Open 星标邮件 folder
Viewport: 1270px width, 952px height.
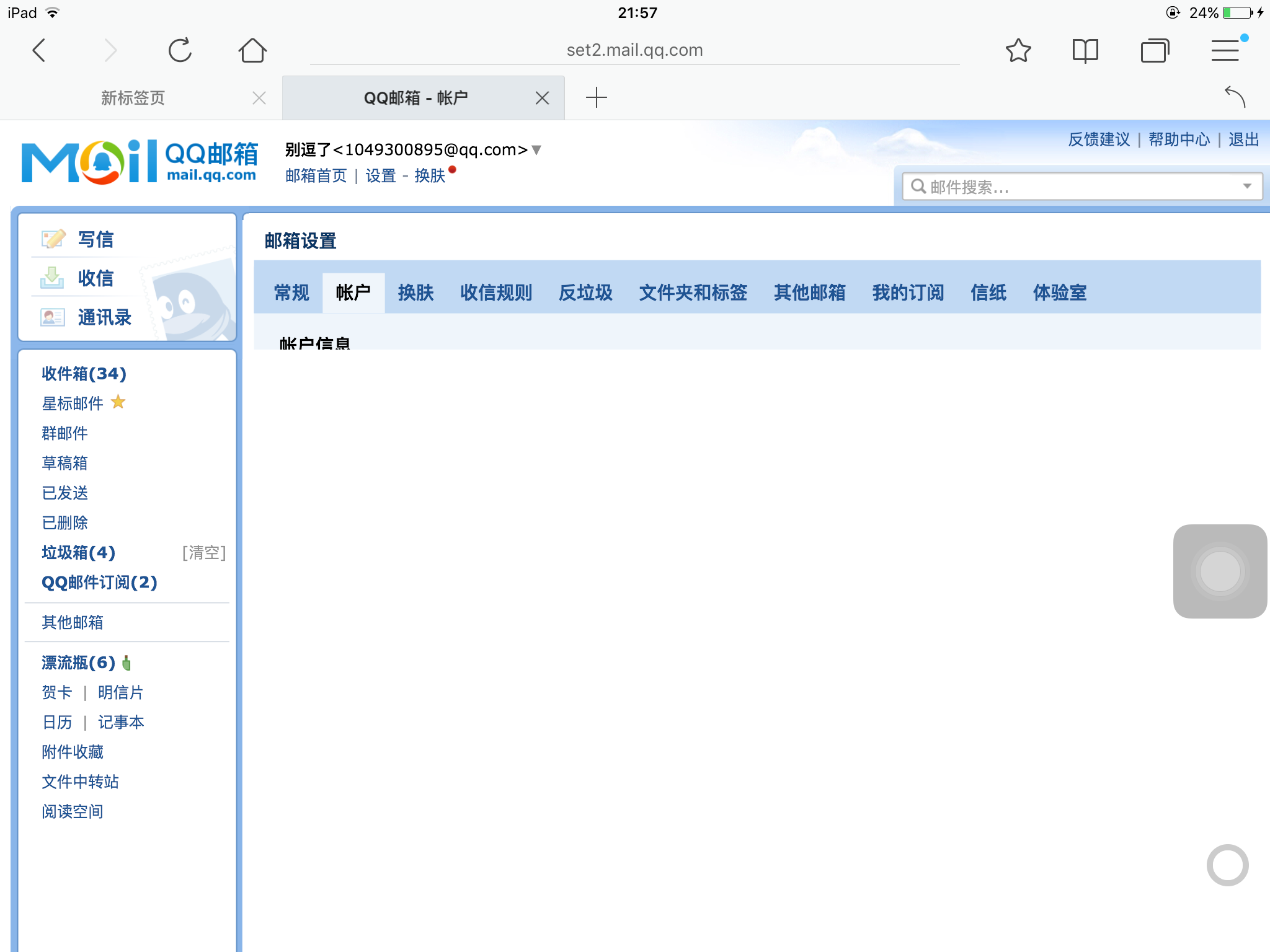click(72, 403)
